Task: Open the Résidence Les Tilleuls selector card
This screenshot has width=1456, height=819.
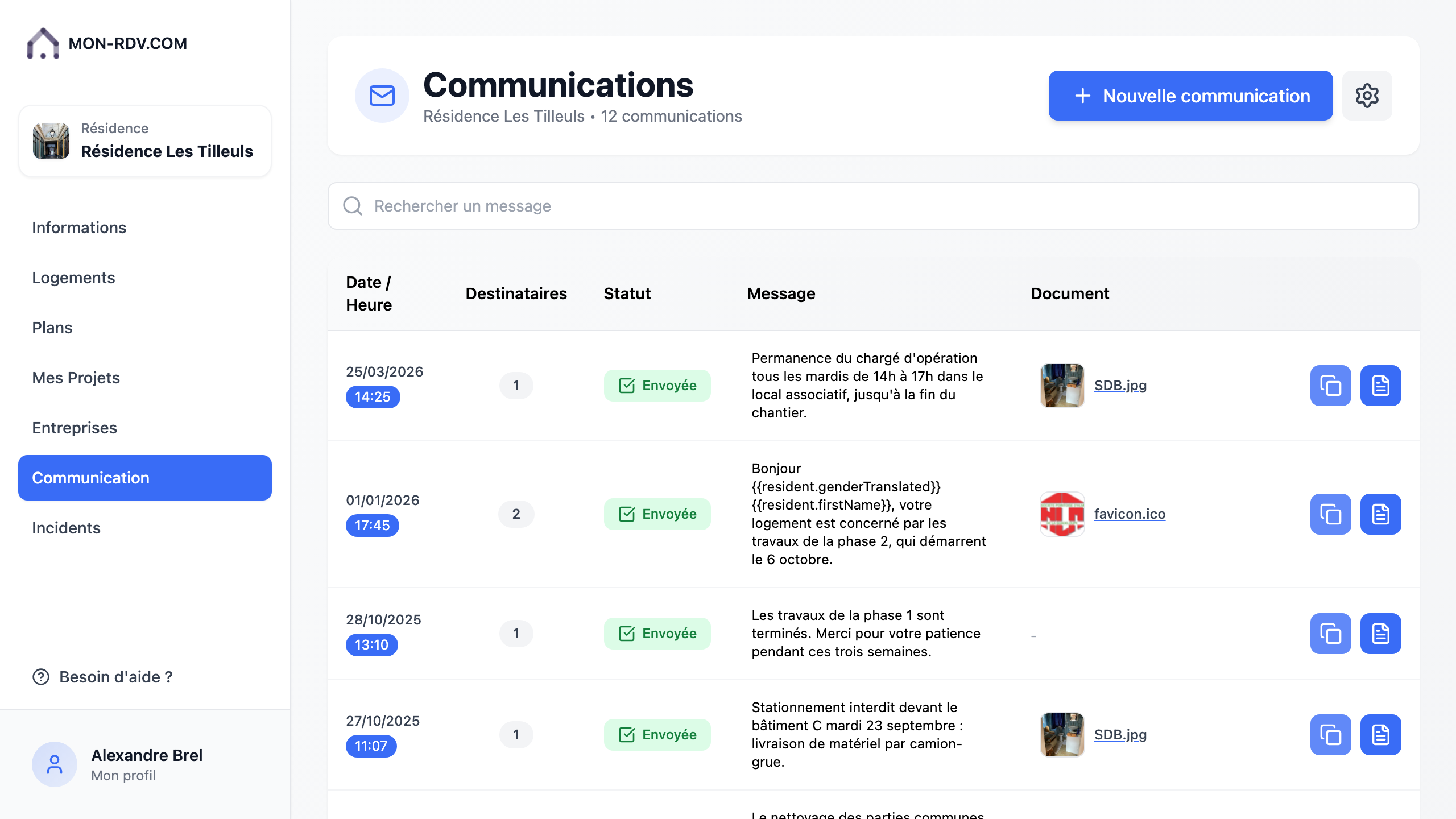Action: point(145,141)
